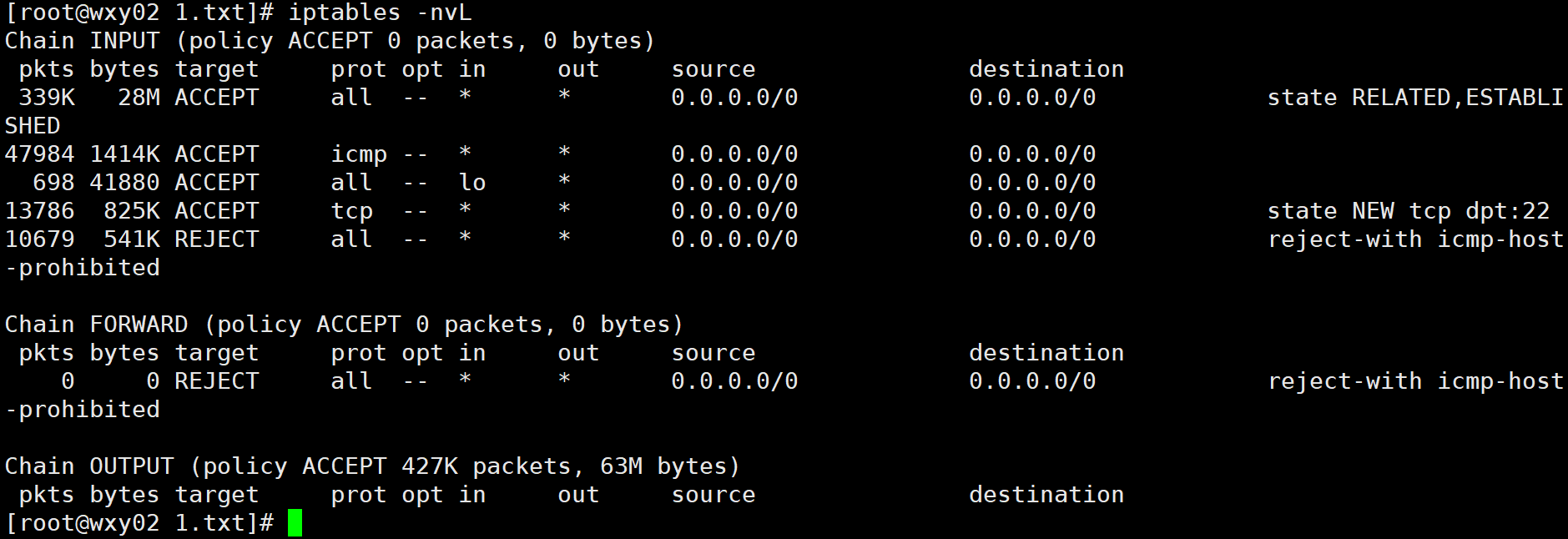Viewport: 1568px width, 539px height.
Task: Click the lo interface entry
Action: (472, 183)
